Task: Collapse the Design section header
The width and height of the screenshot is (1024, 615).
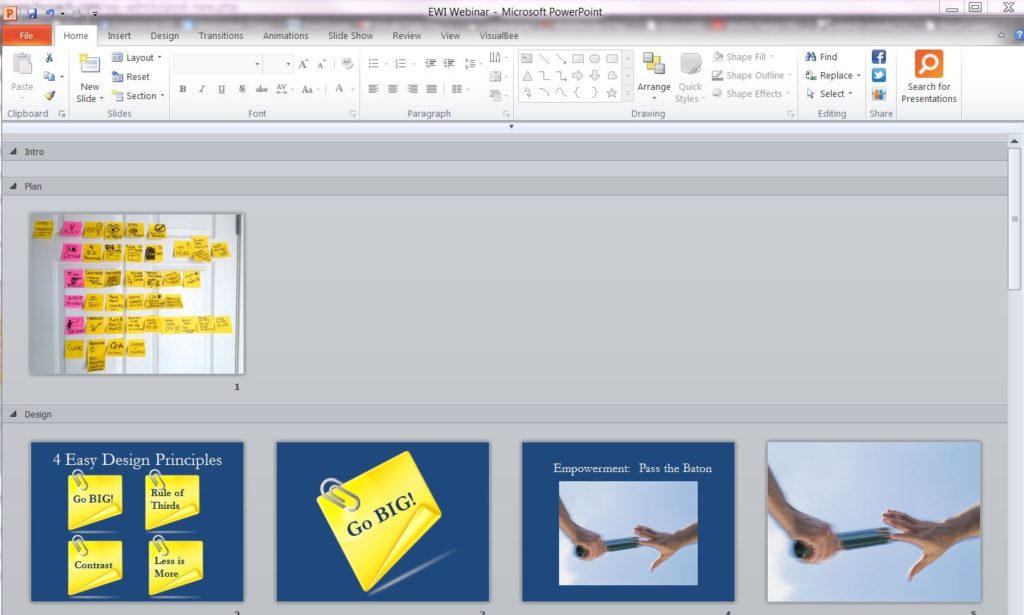Action: point(13,414)
